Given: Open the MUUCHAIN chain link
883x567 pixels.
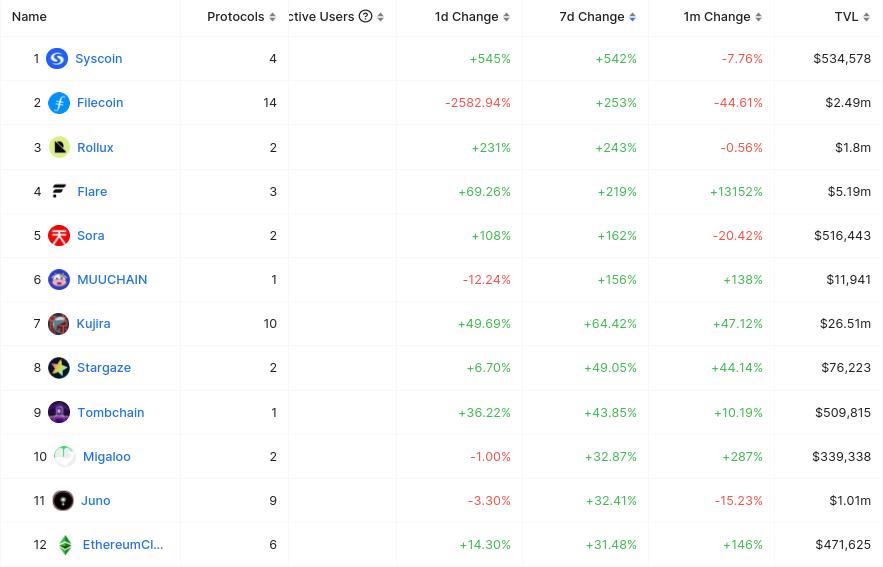Looking at the screenshot, I should click(112, 279).
